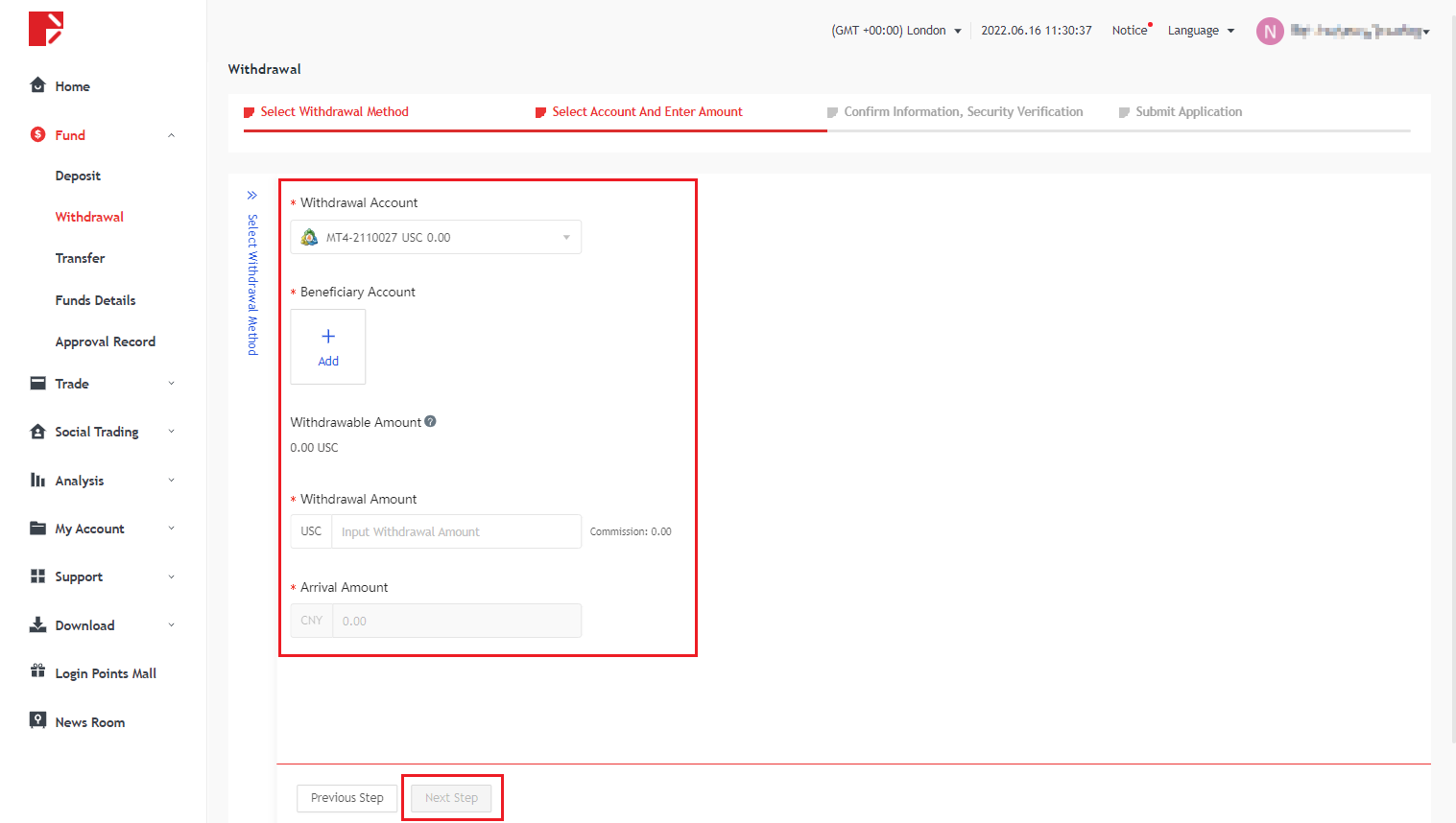Click the Download sidebar icon
This screenshot has height=823, width=1456.
point(38,625)
